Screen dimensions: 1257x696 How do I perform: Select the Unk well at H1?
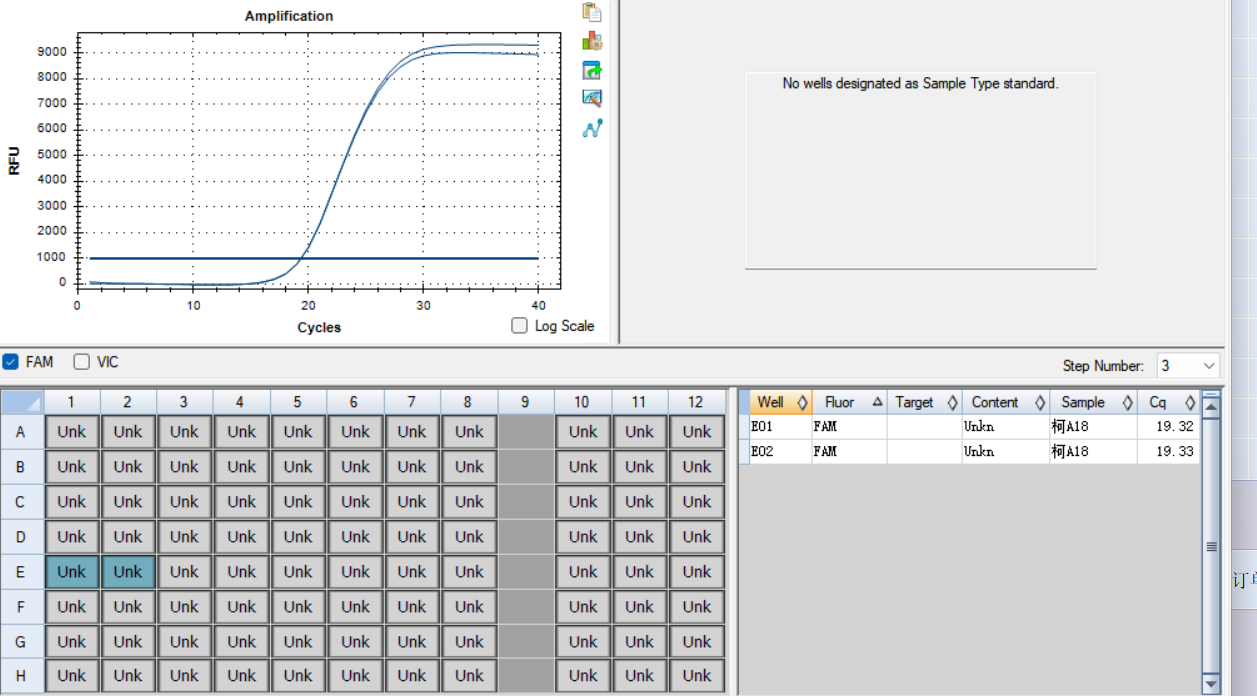[72, 676]
